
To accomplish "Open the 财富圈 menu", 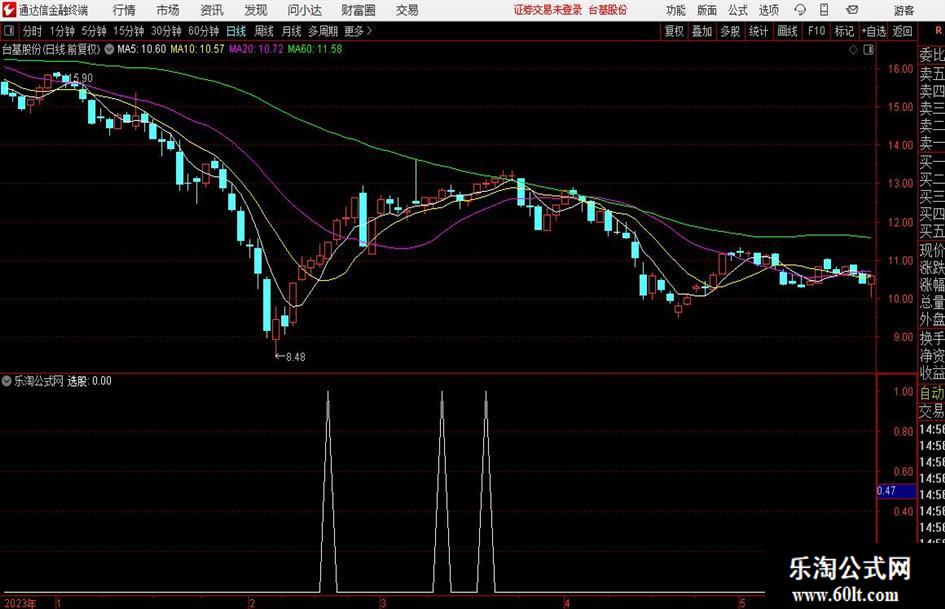I will tap(358, 10).
